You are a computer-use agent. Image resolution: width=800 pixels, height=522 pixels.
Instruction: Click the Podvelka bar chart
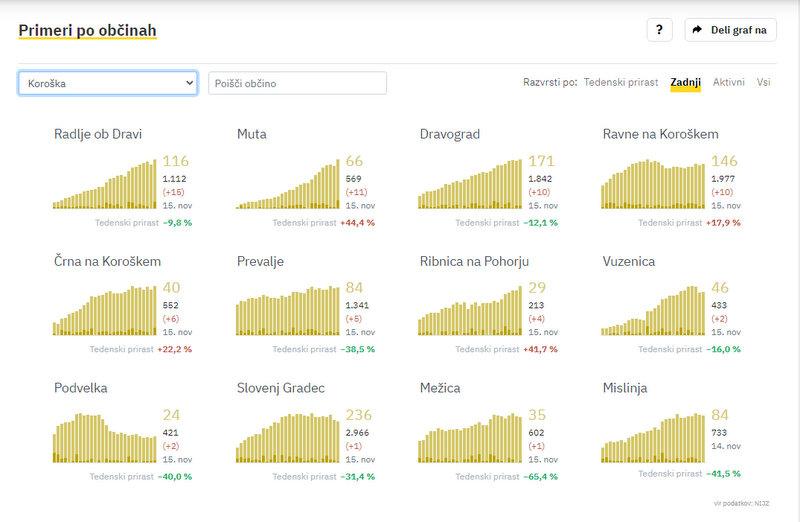(x=105, y=438)
